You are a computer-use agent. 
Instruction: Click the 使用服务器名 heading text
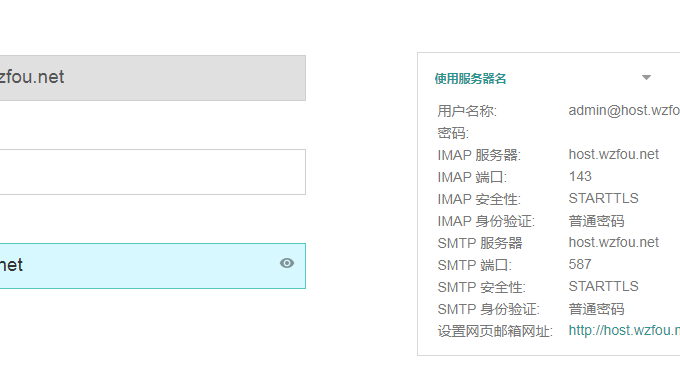coord(471,78)
